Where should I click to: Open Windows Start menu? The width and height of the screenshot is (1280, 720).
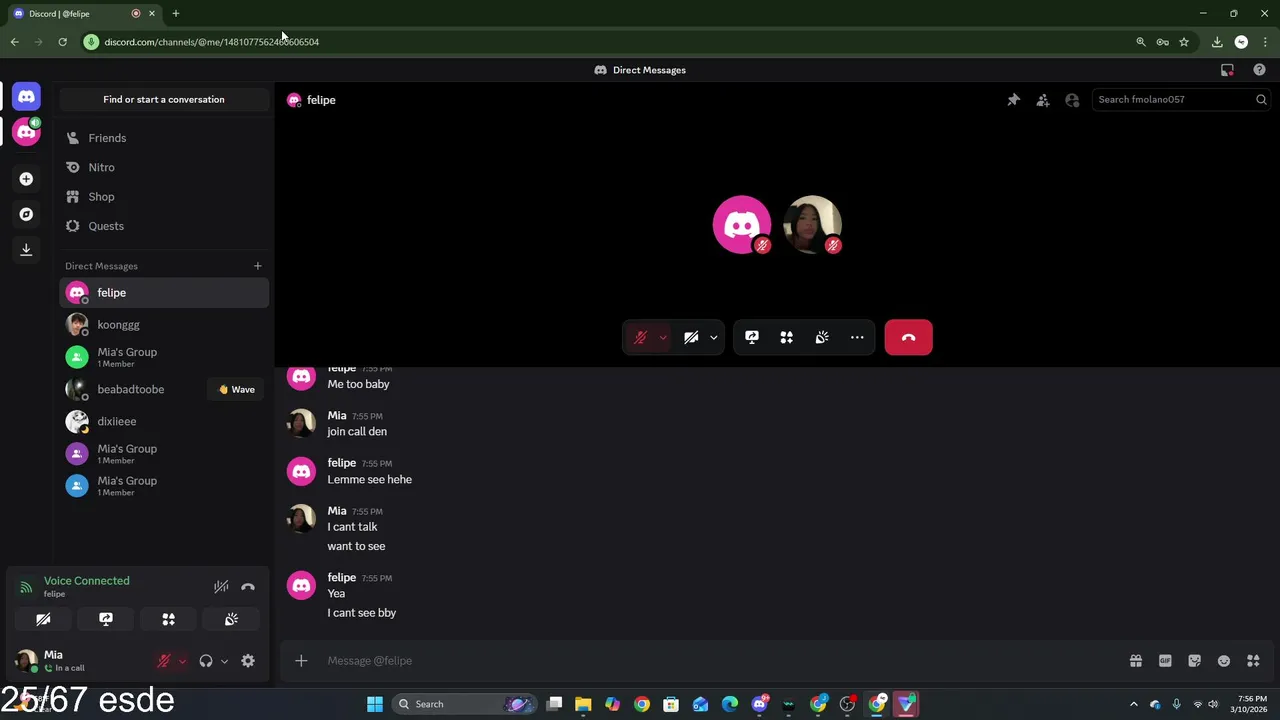click(374, 704)
